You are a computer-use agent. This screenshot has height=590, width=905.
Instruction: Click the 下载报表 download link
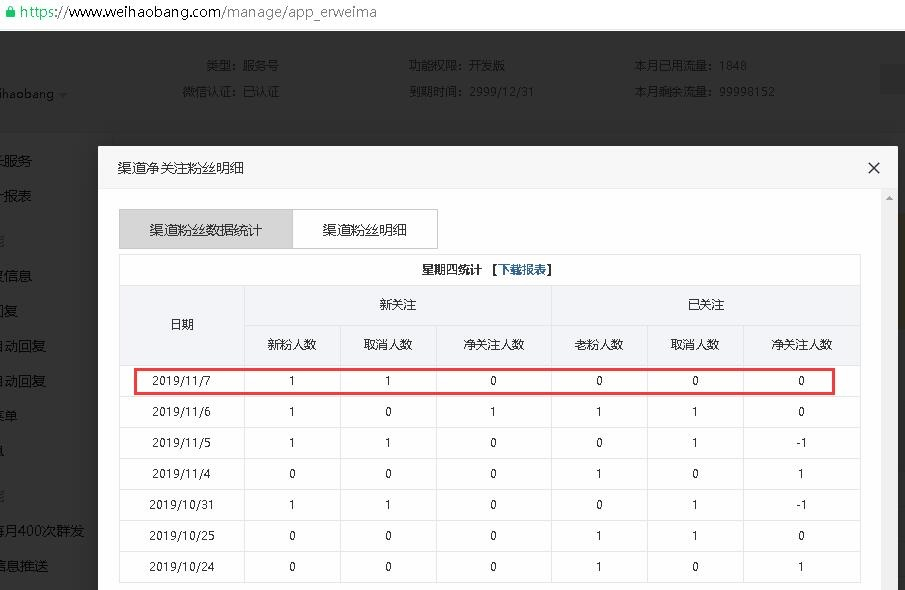[x=522, y=270]
